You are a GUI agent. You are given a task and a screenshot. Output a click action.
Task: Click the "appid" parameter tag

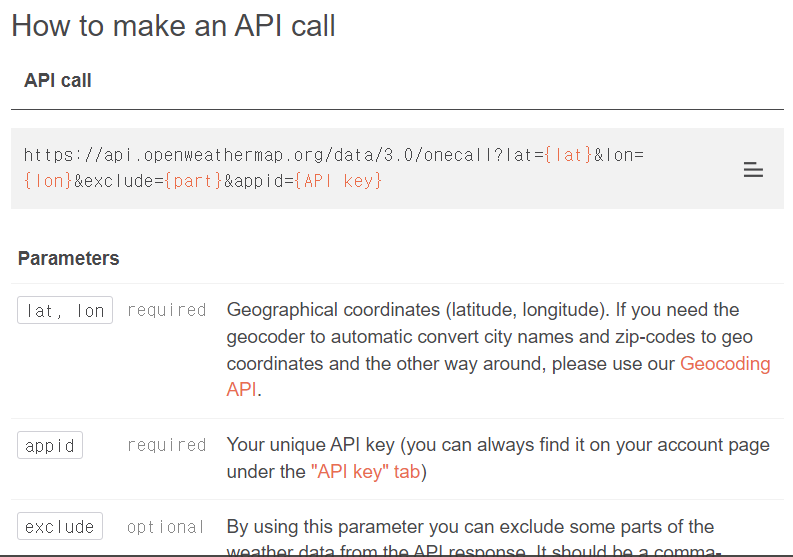point(50,445)
